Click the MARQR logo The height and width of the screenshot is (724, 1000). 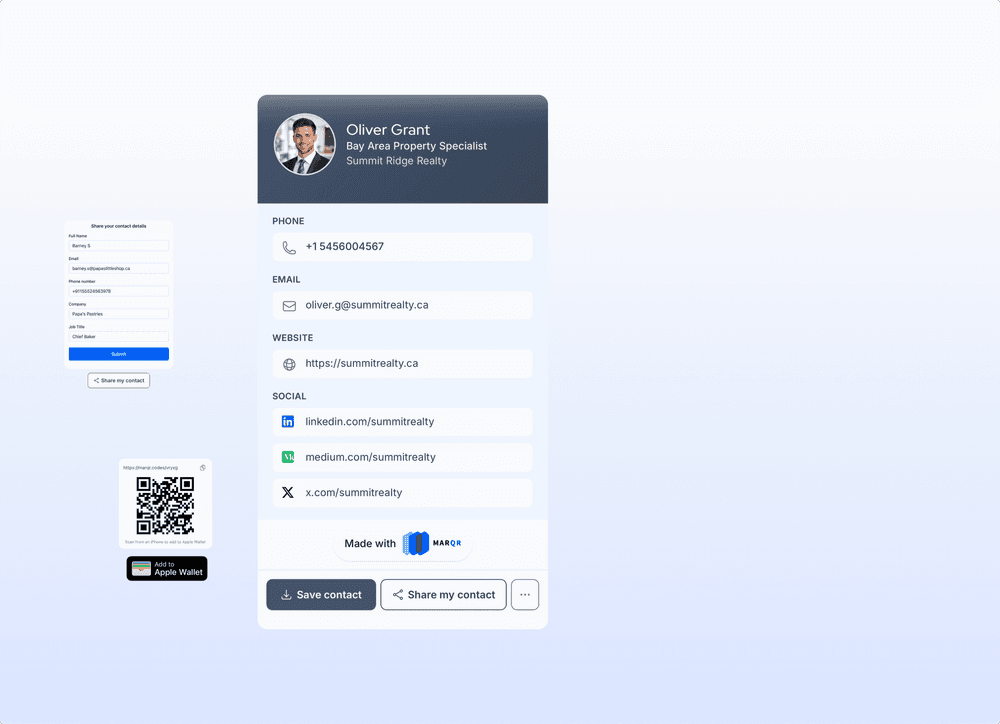coord(432,543)
